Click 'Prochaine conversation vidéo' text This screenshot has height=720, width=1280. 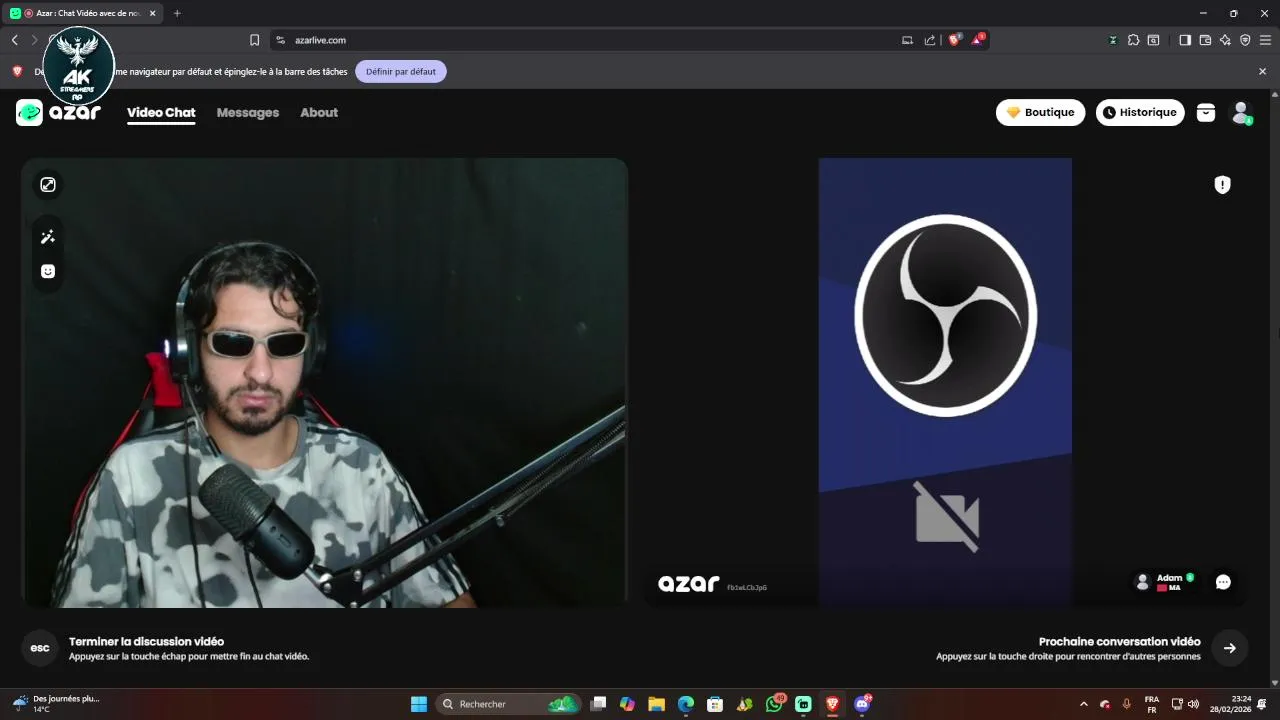click(1119, 641)
